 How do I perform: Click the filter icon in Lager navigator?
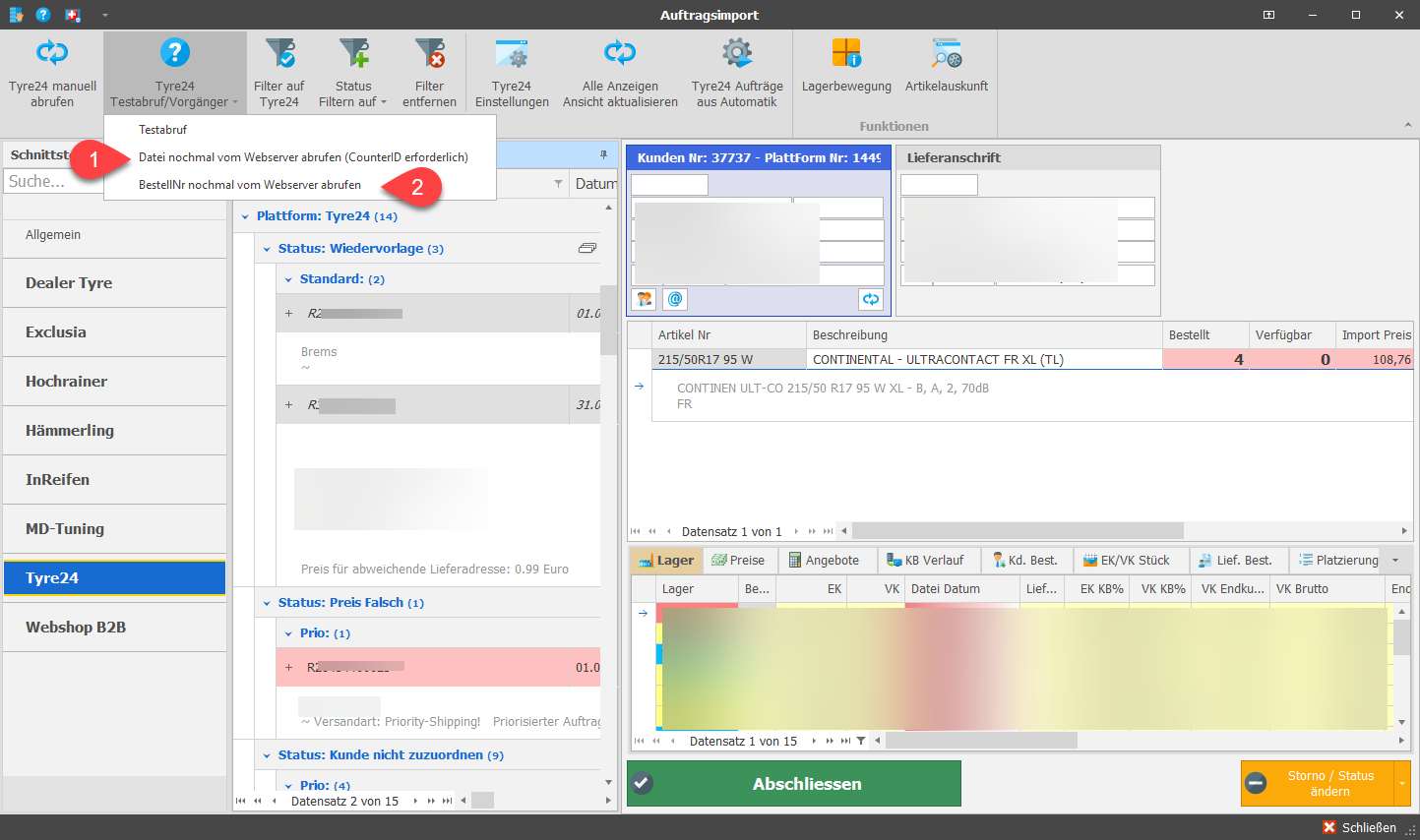(x=861, y=741)
